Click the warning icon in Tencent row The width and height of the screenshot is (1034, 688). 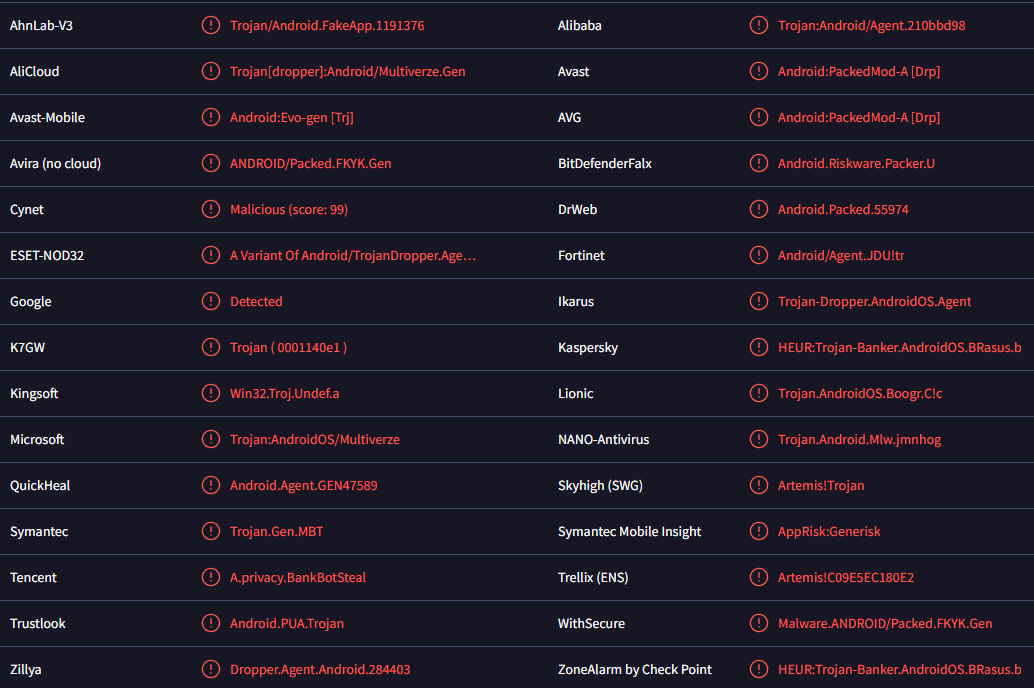click(x=210, y=578)
